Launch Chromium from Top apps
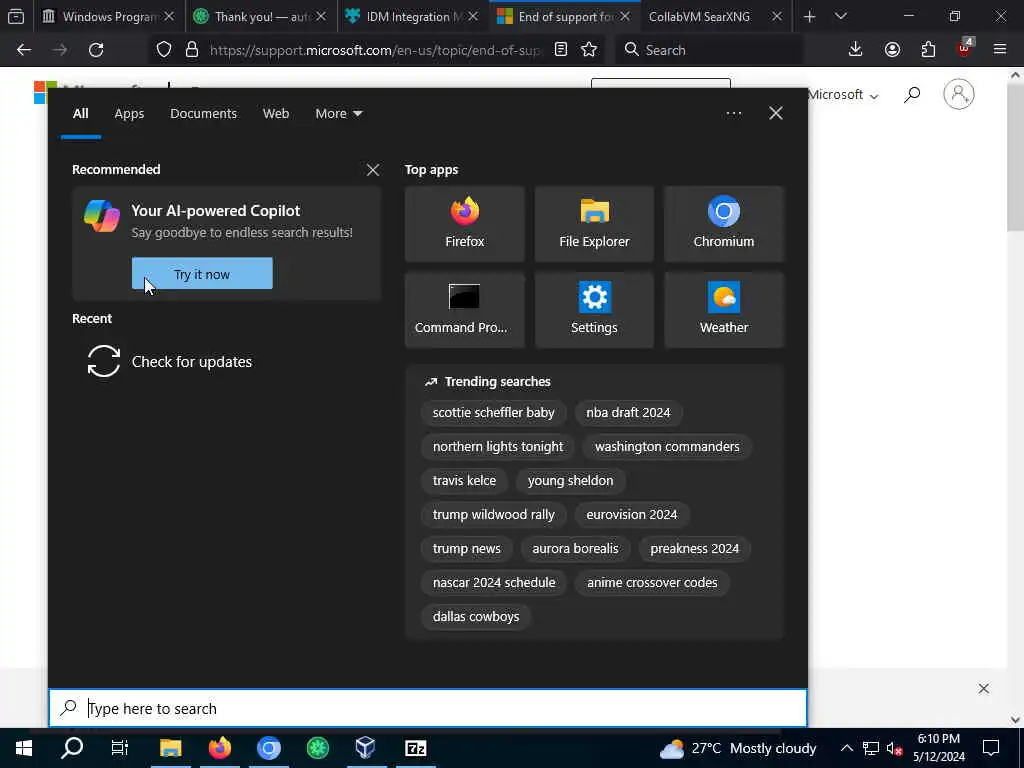The width and height of the screenshot is (1024, 768). coord(724,224)
